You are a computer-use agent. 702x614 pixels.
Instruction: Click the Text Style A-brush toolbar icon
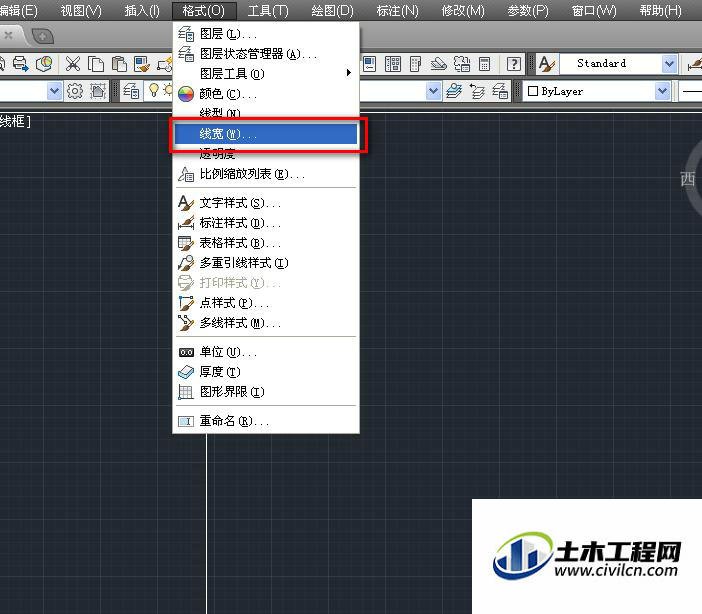[547, 64]
